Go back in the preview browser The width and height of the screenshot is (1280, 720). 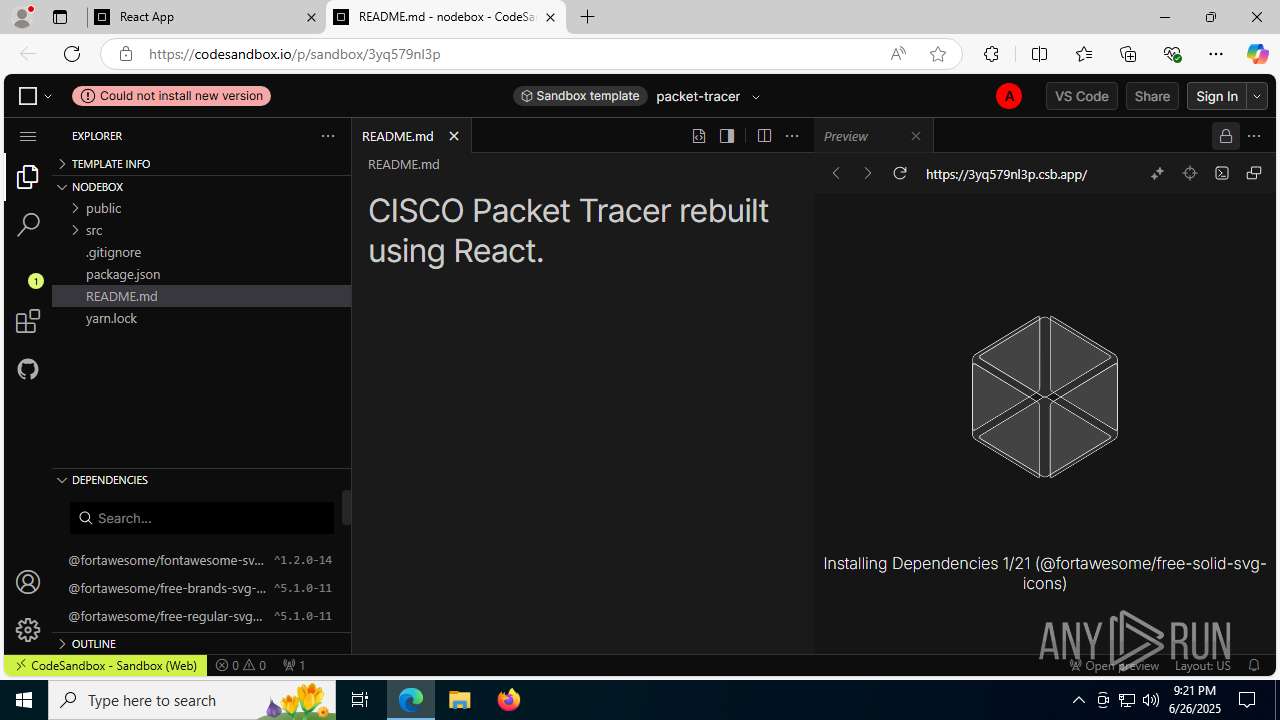click(x=837, y=173)
